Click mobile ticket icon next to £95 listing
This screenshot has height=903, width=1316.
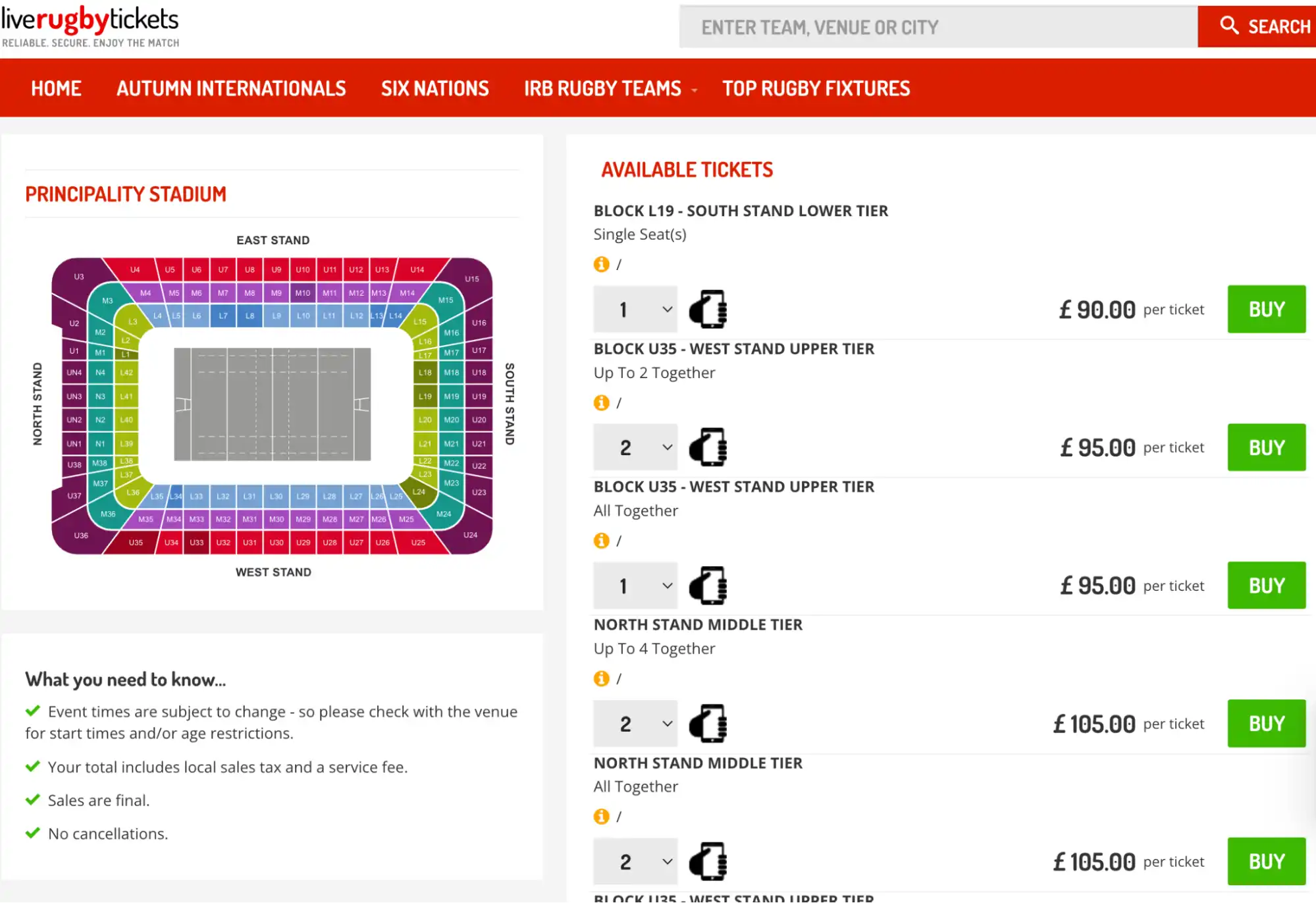(x=708, y=447)
